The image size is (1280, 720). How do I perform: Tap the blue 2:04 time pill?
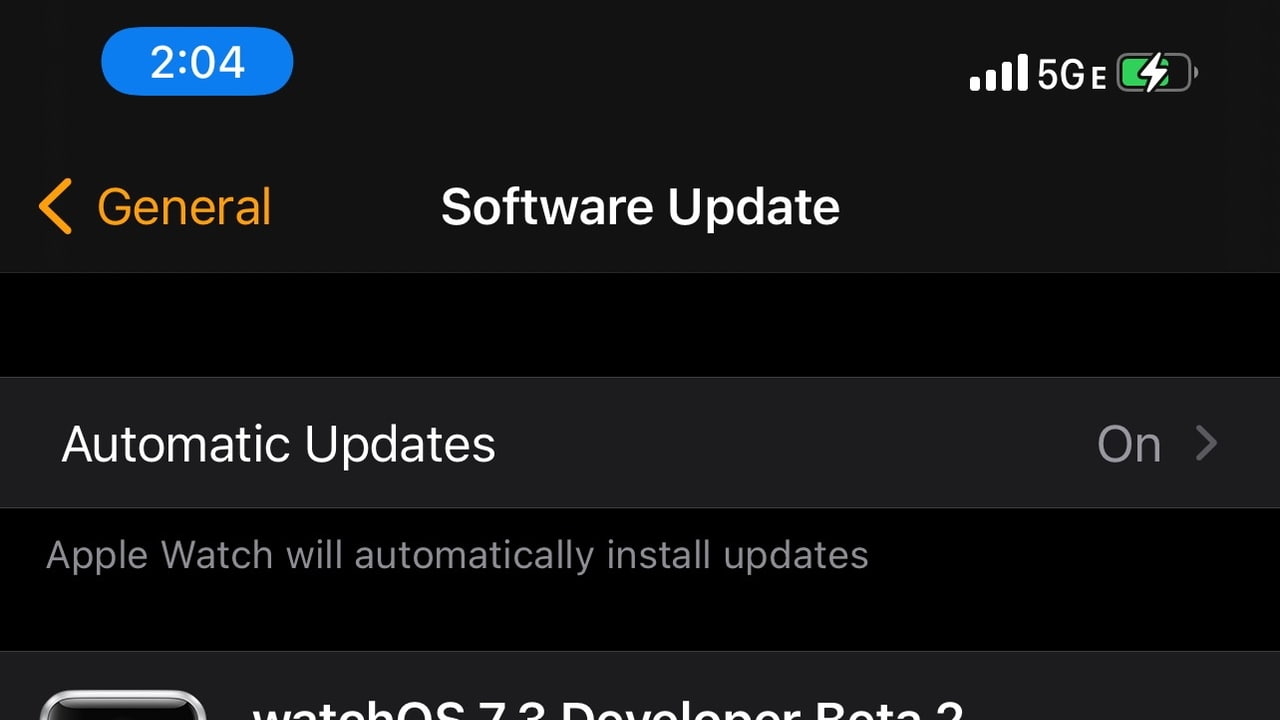(x=197, y=61)
